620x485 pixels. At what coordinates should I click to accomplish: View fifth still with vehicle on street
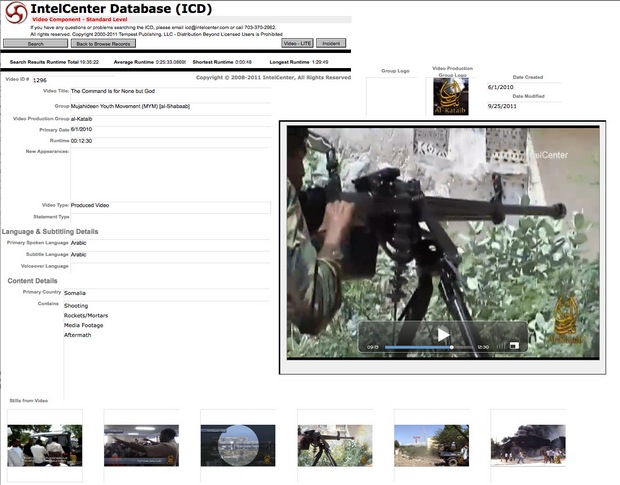click(432, 445)
